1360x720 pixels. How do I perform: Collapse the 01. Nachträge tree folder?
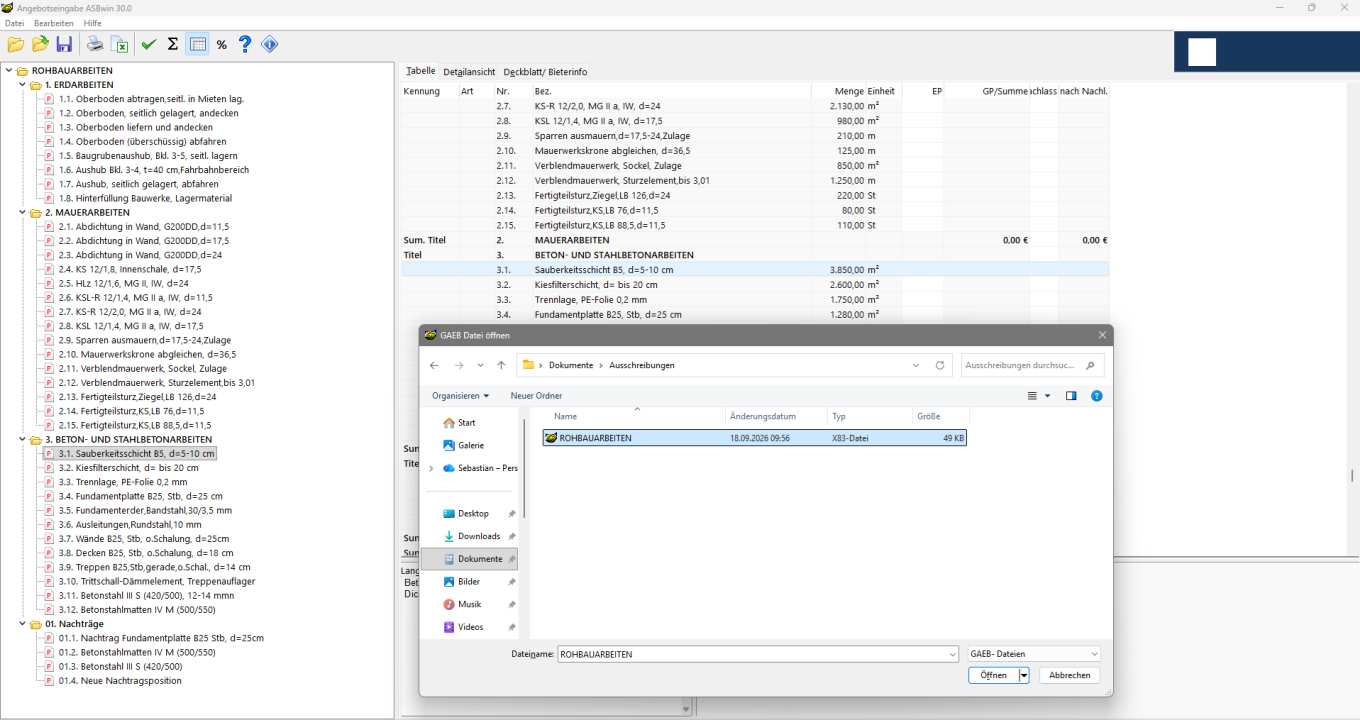coord(23,624)
